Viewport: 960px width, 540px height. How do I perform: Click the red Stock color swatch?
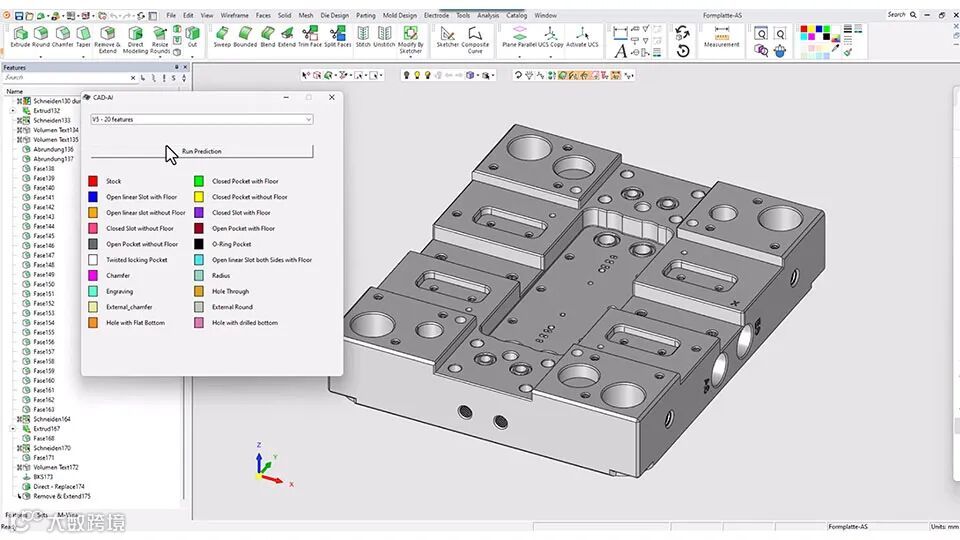pos(93,181)
